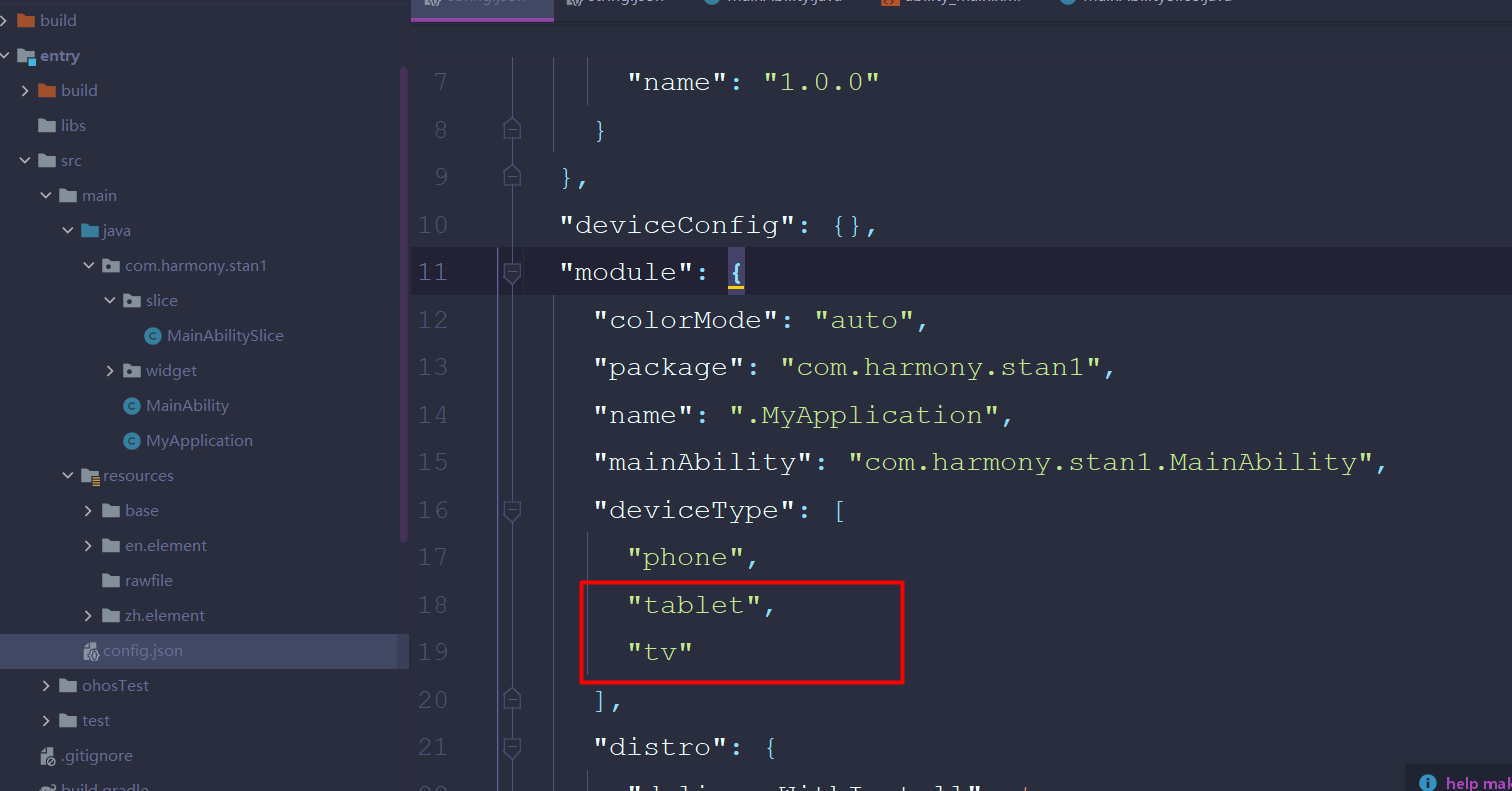Expand the build folder under entry
Screen dimensions: 1512x791
coord(25,90)
